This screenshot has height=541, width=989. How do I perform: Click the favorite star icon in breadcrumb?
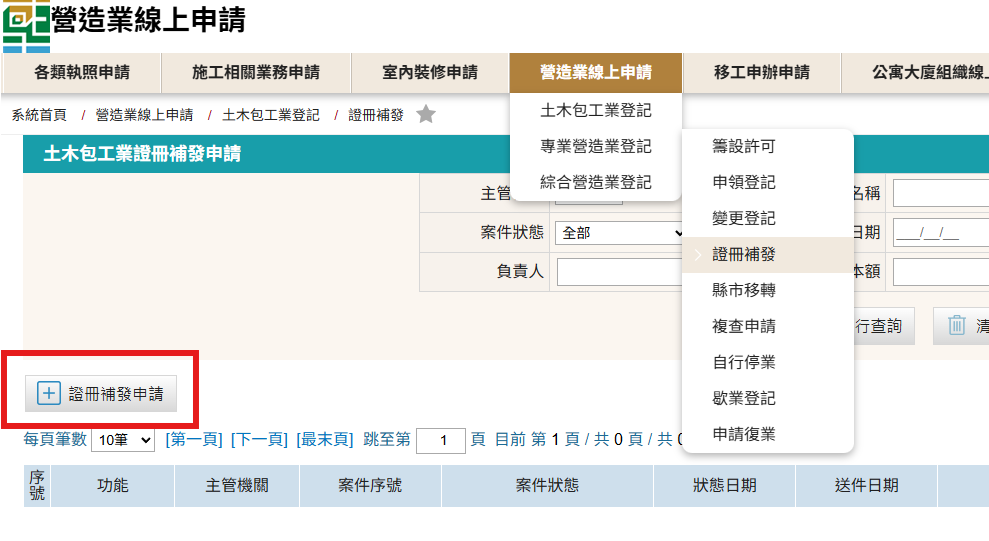coord(426,115)
